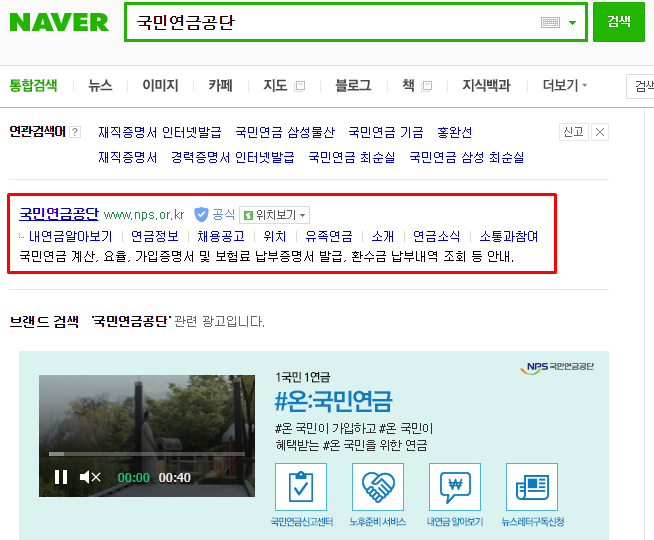Click the 국민연금신고센터 clipboard icon
The width and height of the screenshot is (654, 540).
(x=301, y=487)
